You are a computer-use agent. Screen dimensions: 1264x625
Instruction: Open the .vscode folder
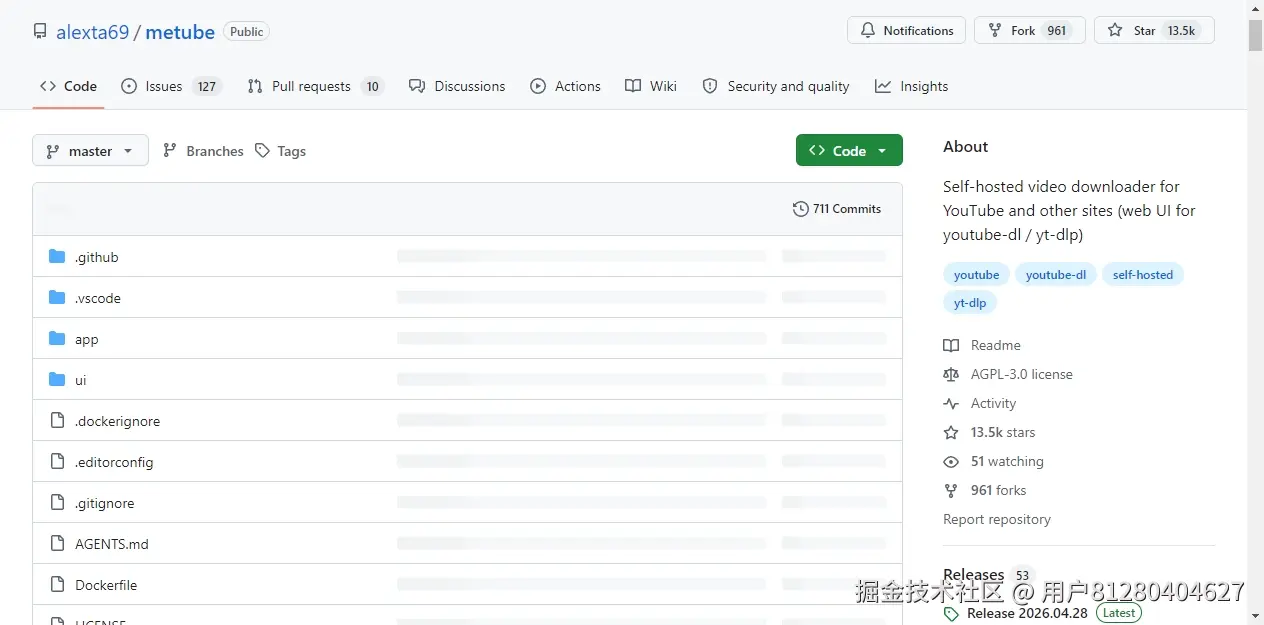(98, 298)
